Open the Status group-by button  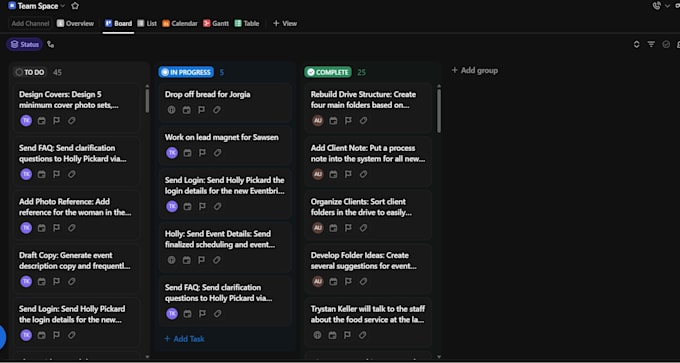tap(24, 44)
